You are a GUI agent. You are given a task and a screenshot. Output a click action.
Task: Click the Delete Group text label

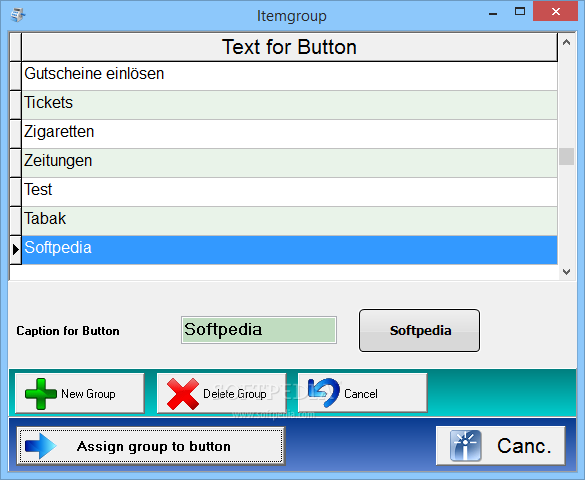(x=235, y=394)
